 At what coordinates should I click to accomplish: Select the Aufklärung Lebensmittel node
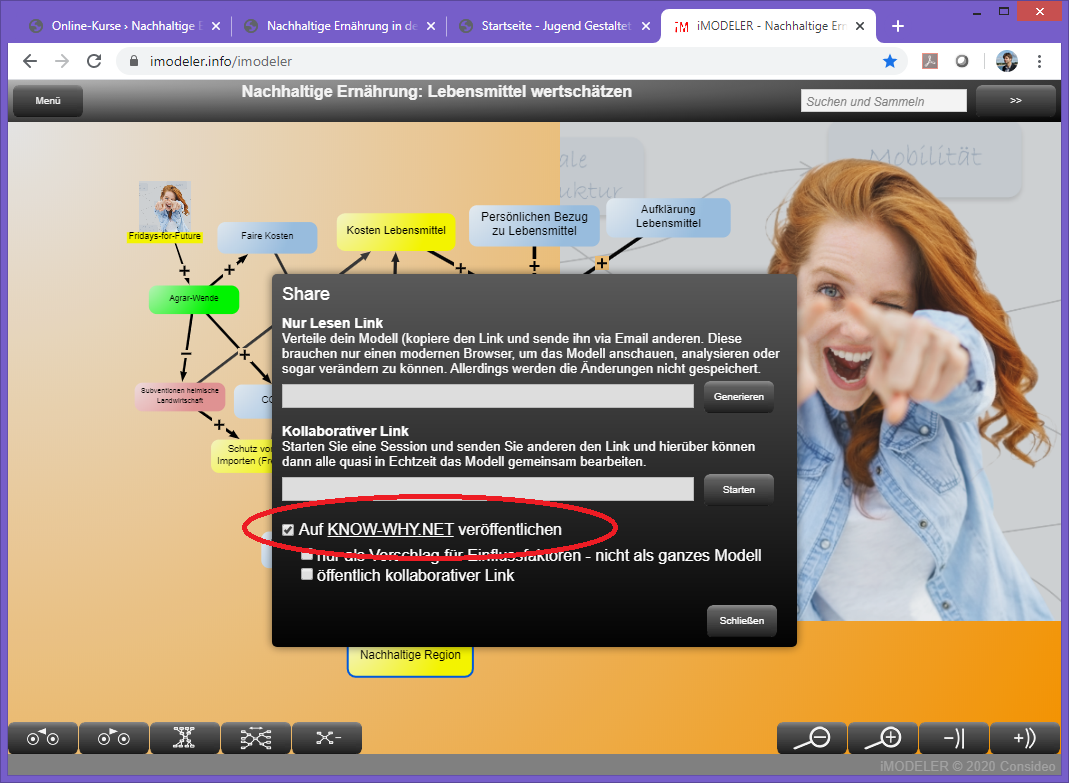pos(668,217)
